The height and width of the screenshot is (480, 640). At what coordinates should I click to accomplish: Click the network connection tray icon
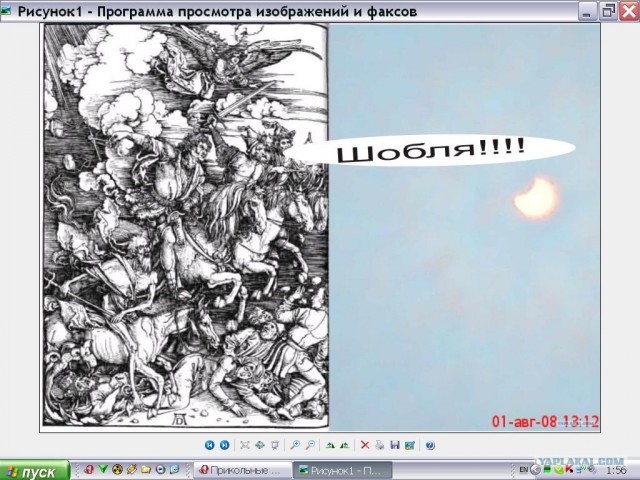click(x=580, y=469)
